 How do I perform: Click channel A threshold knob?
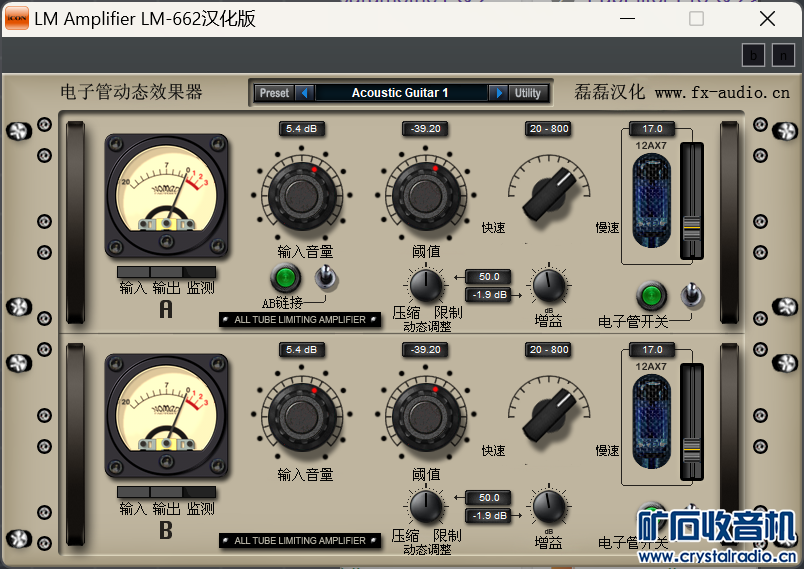[x=426, y=195]
